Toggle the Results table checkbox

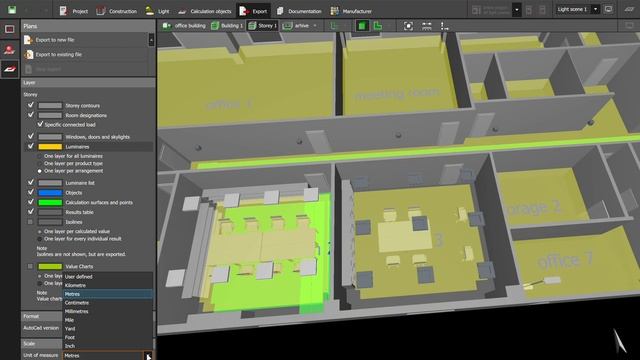pos(30,212)
